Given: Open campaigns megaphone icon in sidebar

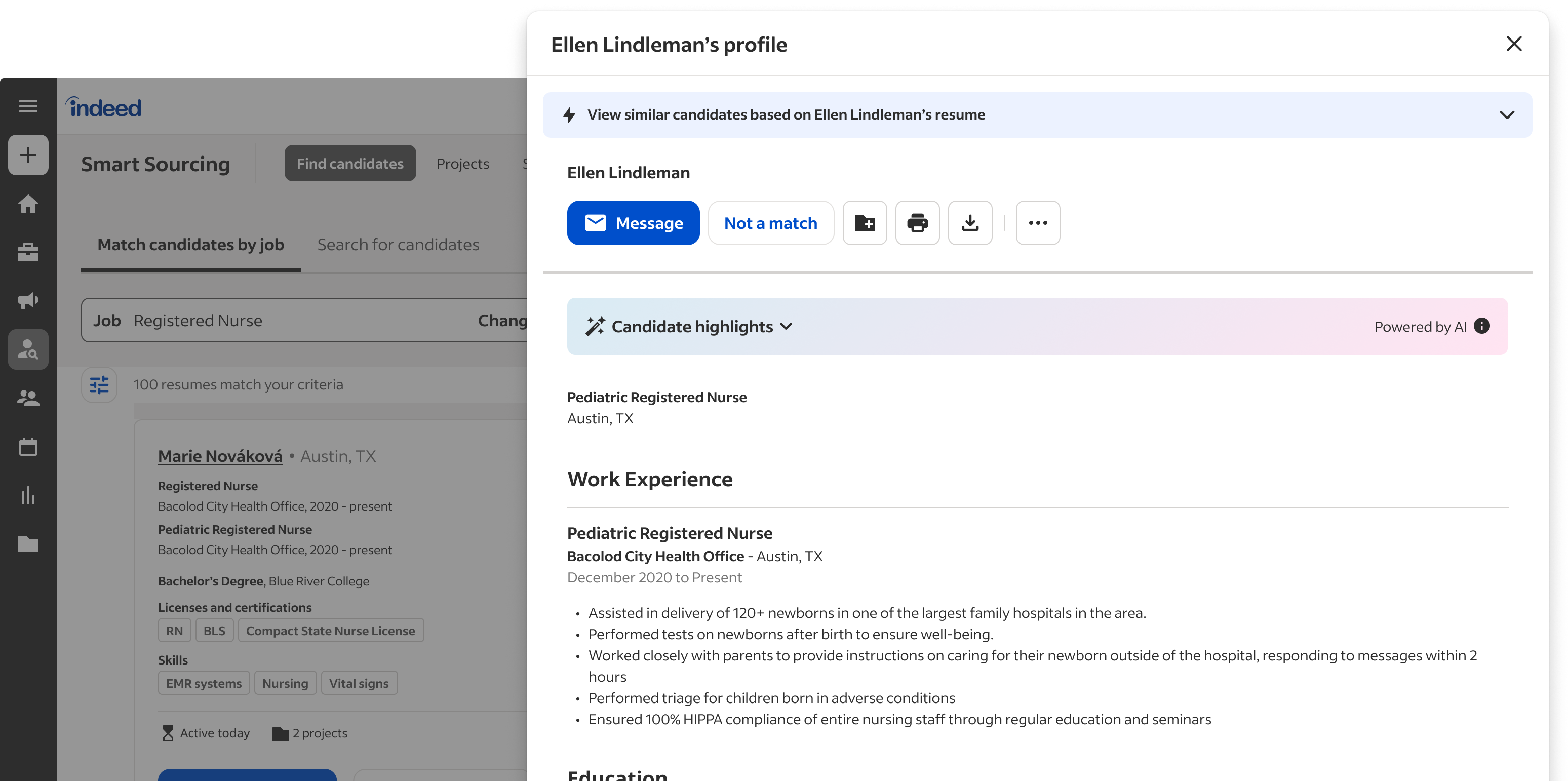Looking at the screenshot, I should (28, 301).
